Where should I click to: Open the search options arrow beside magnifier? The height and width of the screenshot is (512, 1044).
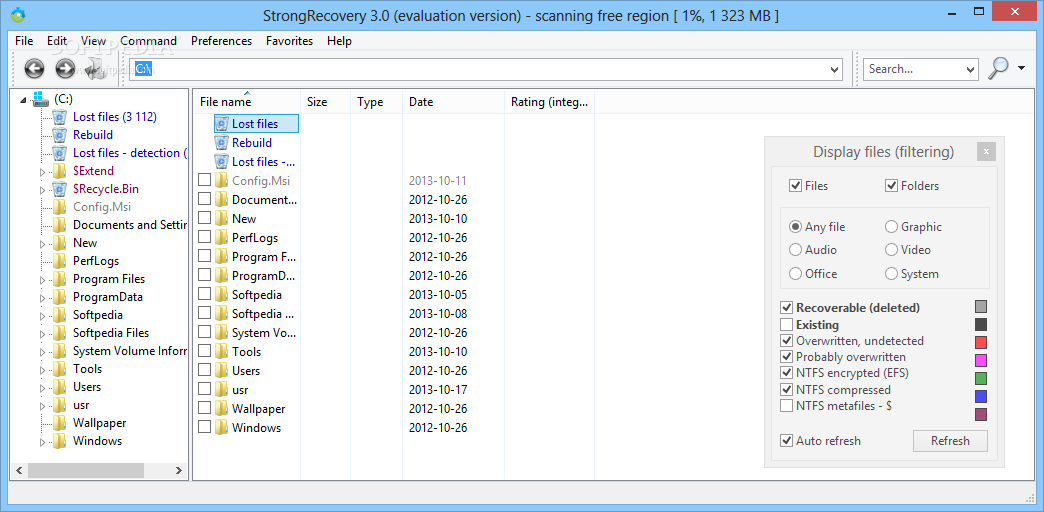1021,67
